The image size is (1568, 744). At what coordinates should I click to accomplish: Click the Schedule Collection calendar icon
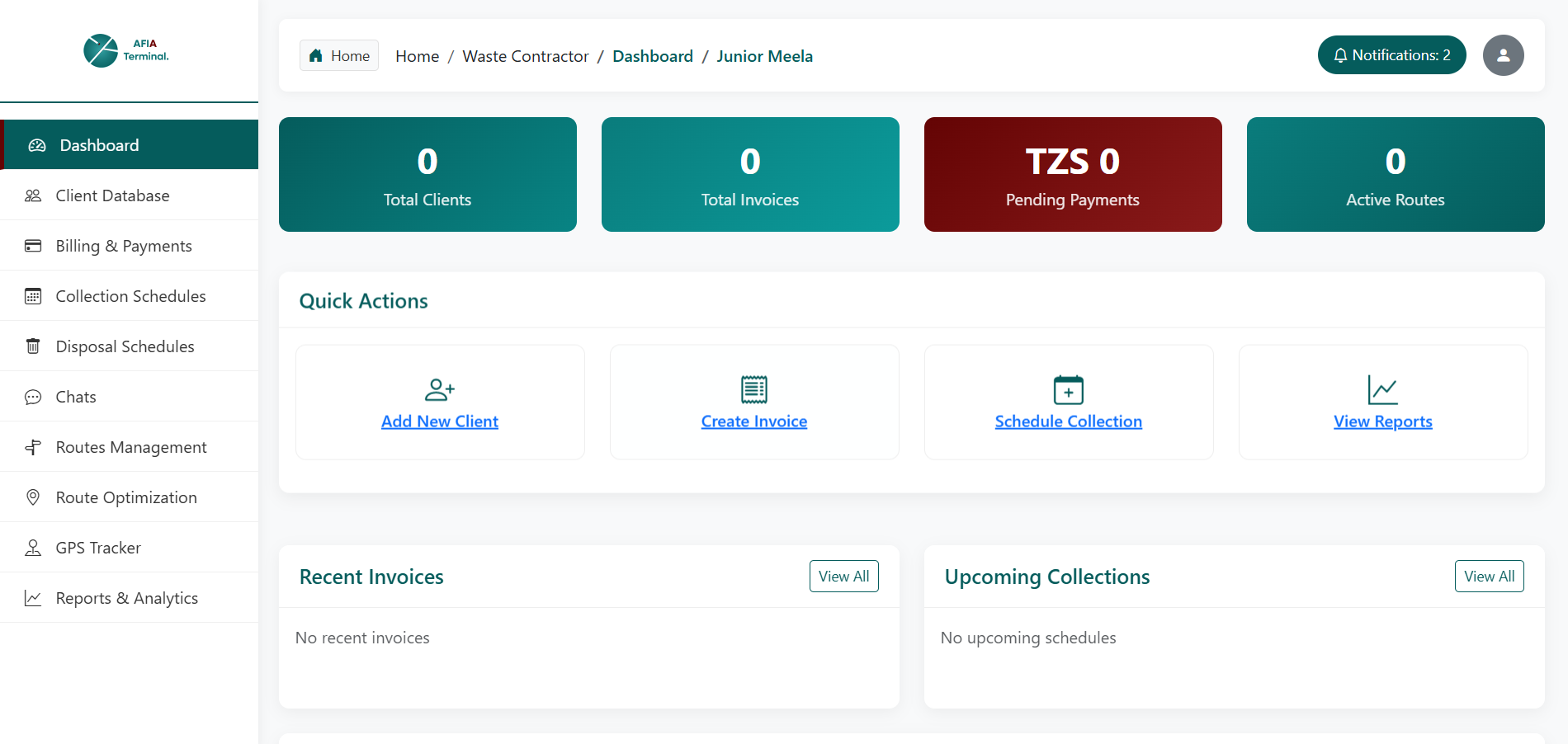pyautogui.click(x=1068, y=388)
